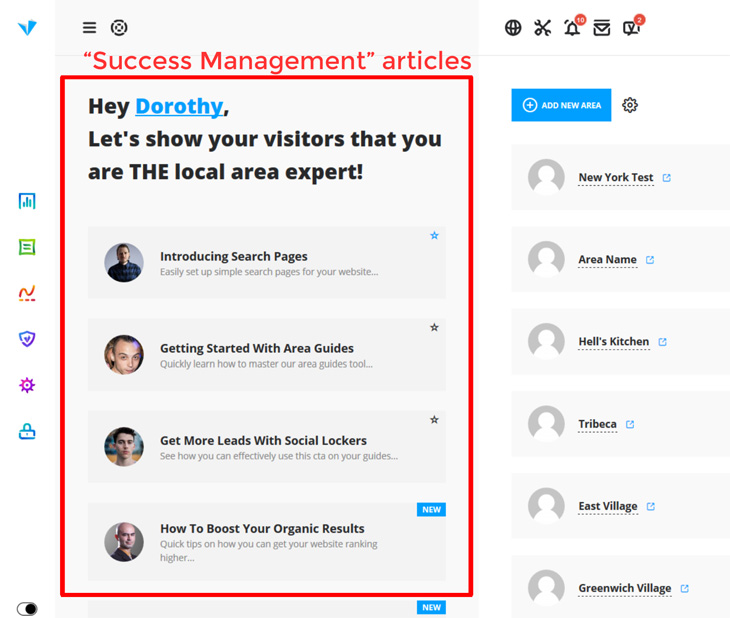Screen dimensions: 730x618
Task: Open the Area Name area
Action: point(607,259)
